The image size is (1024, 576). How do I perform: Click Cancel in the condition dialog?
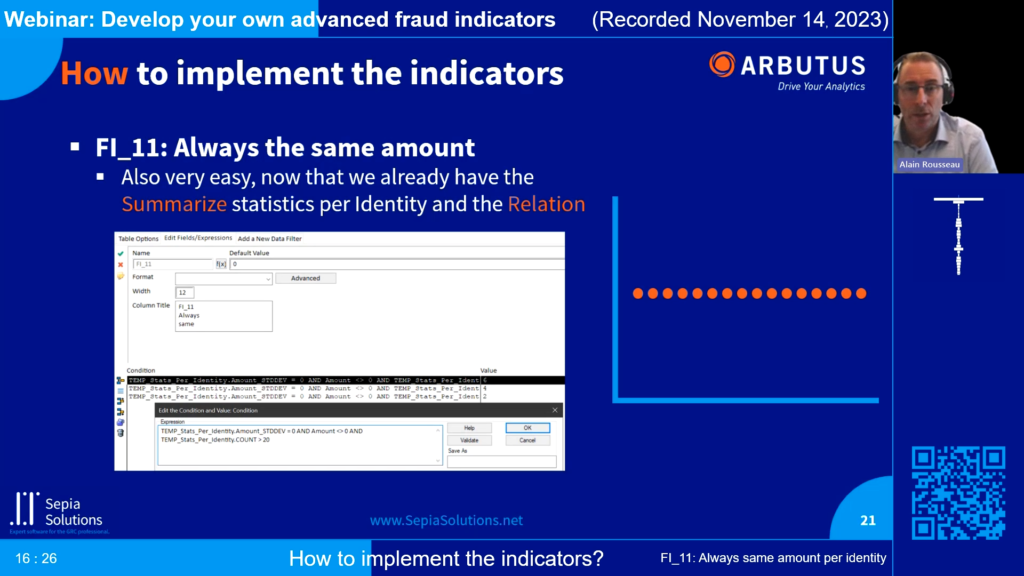(528, 440)
